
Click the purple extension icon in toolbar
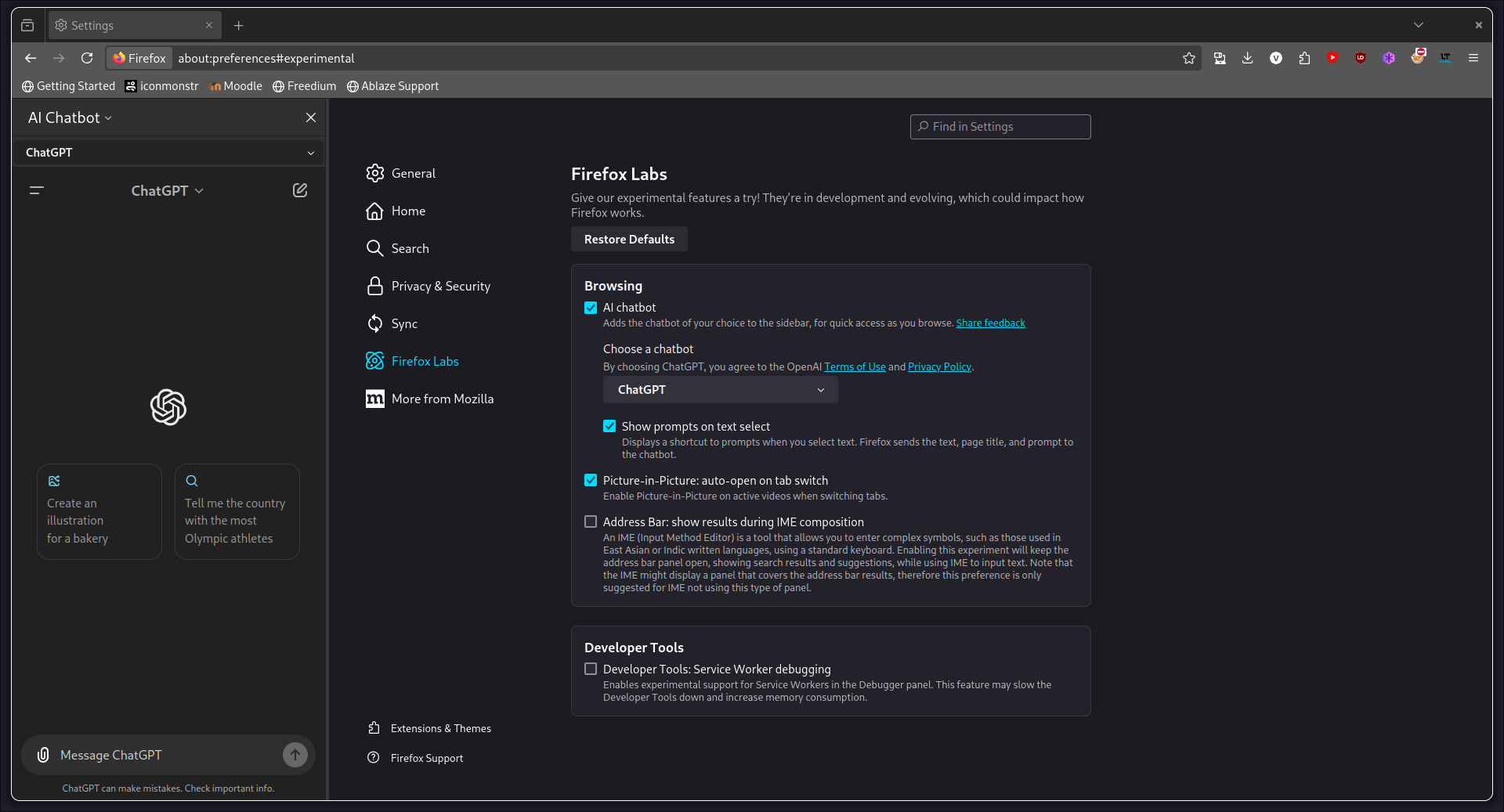click(1389, 58)
